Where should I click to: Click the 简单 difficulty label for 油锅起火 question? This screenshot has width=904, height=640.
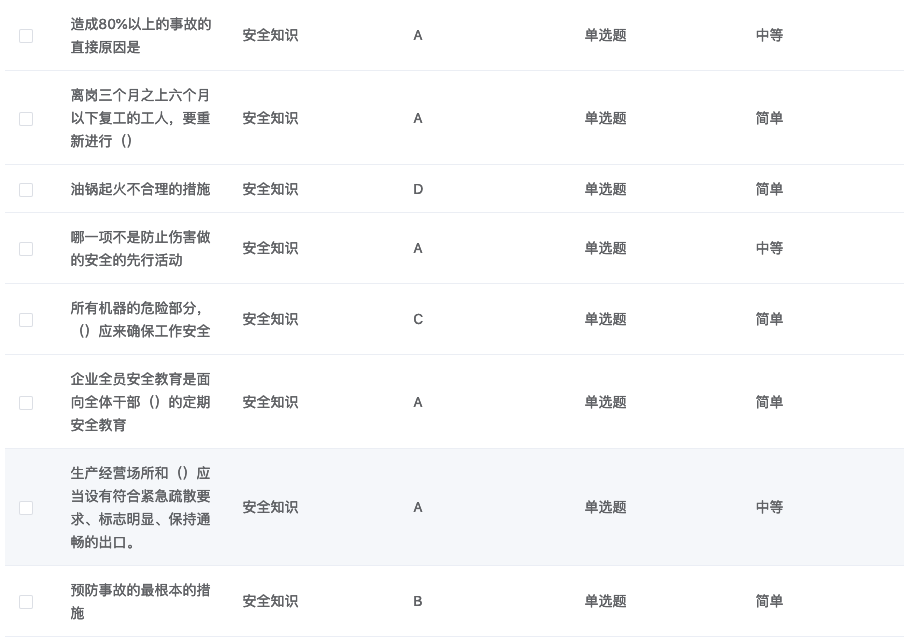point(769,189)
